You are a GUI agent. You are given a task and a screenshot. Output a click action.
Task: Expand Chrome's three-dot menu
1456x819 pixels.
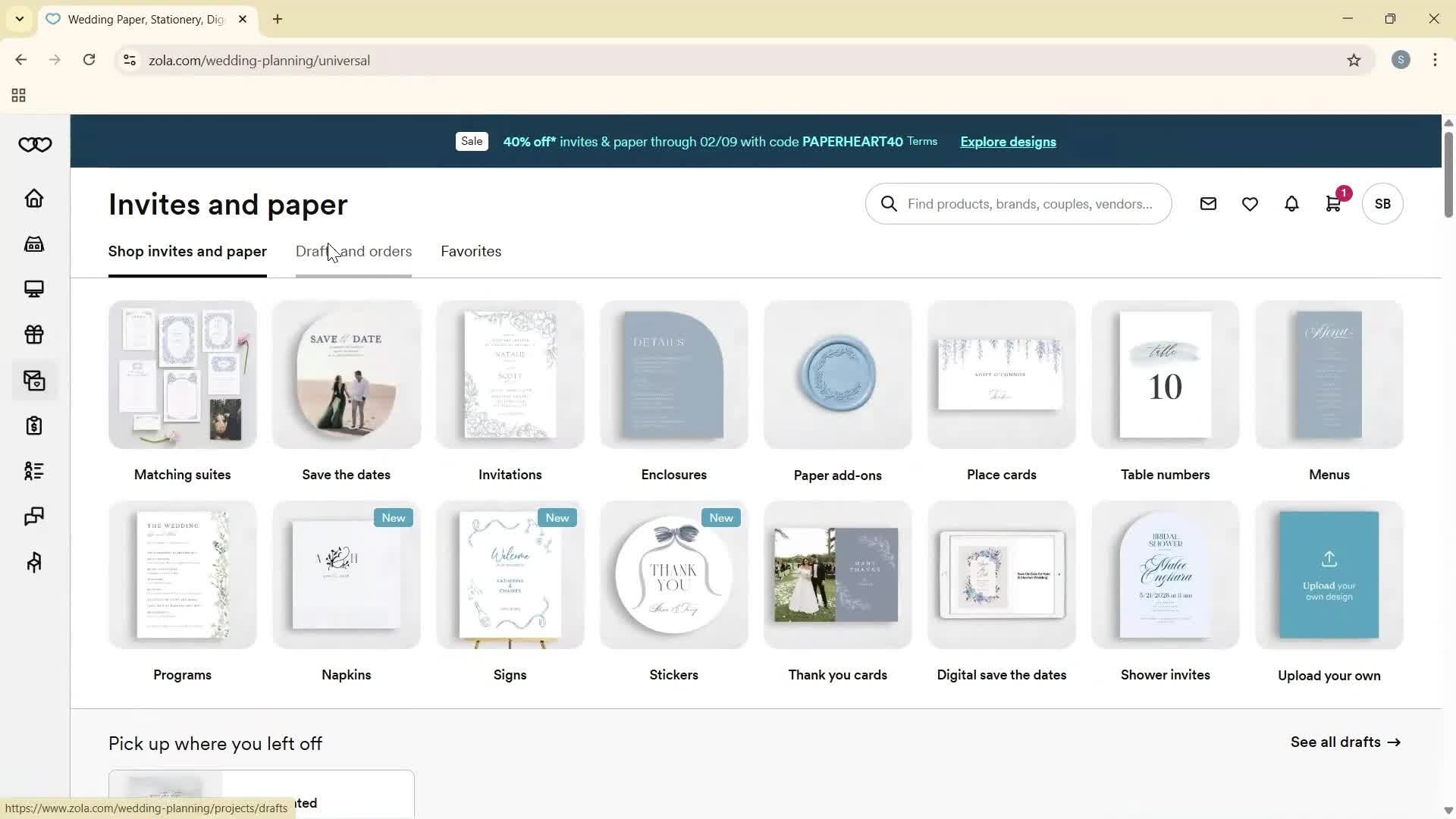1435,60
